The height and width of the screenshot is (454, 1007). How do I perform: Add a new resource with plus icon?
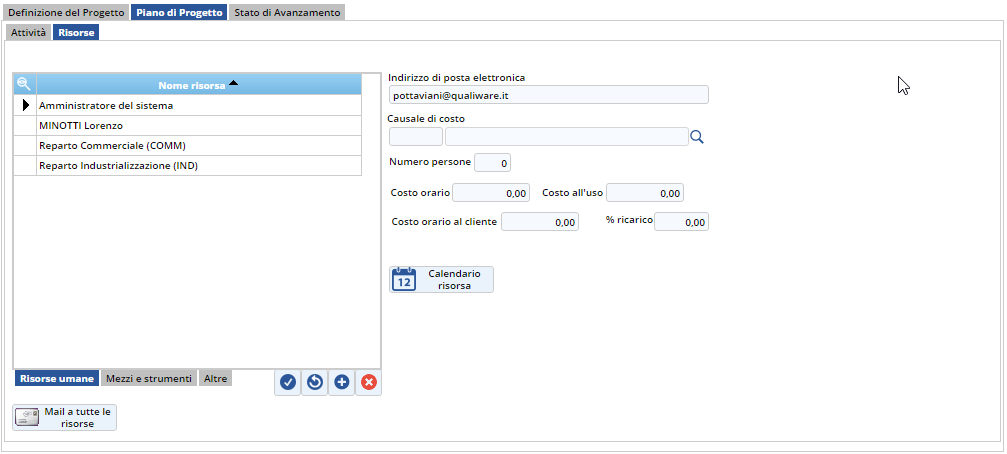pyautogui.click(x=342, y=382)
